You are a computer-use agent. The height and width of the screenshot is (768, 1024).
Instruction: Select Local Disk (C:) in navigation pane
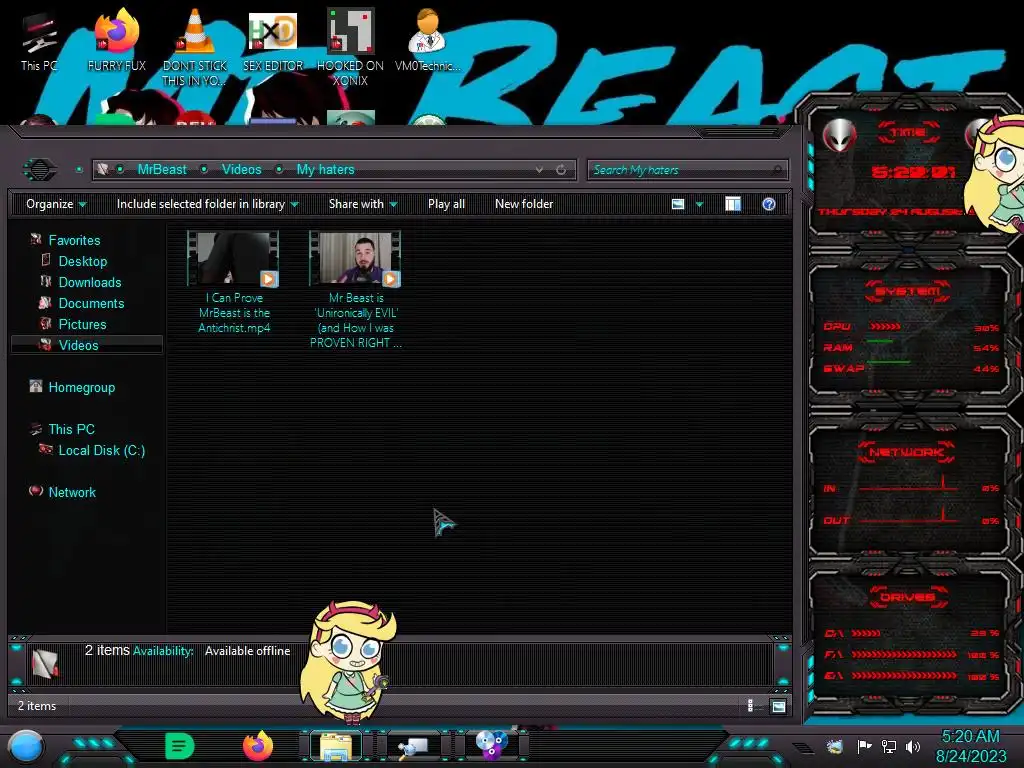[x=101, y=450]
